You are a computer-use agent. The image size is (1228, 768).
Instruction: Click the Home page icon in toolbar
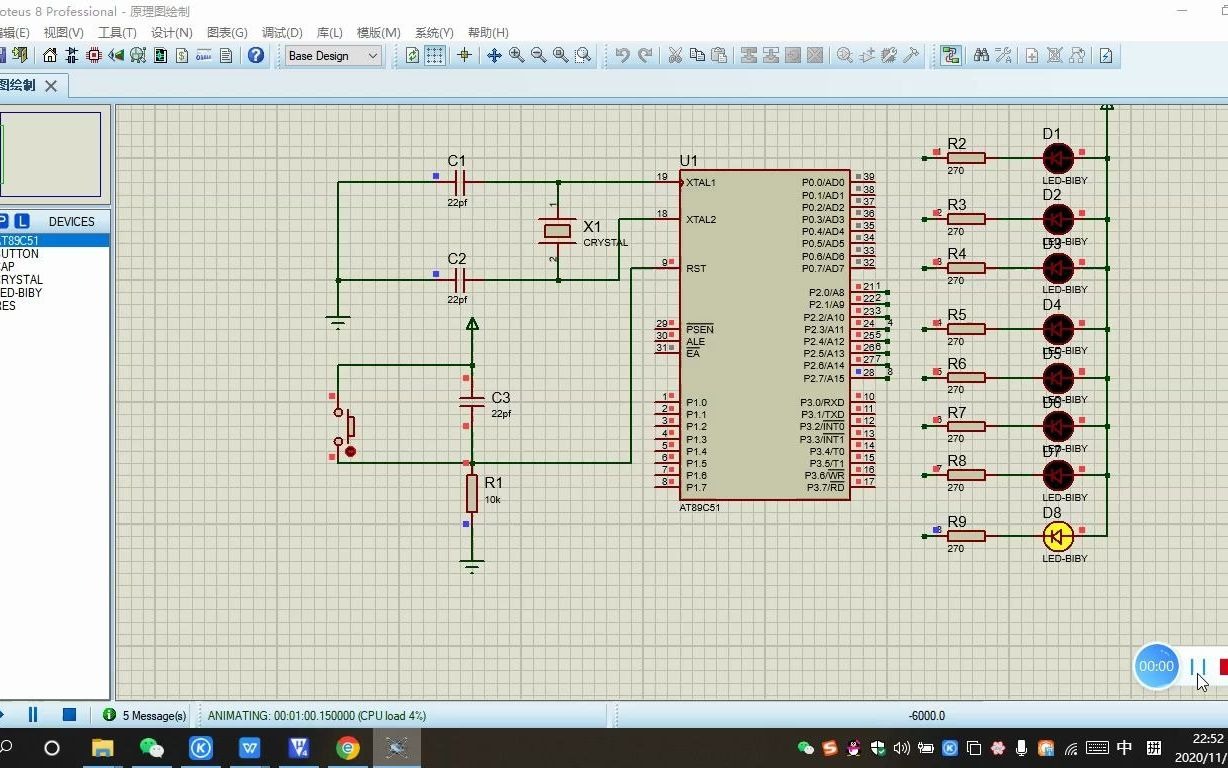(50, 56)
